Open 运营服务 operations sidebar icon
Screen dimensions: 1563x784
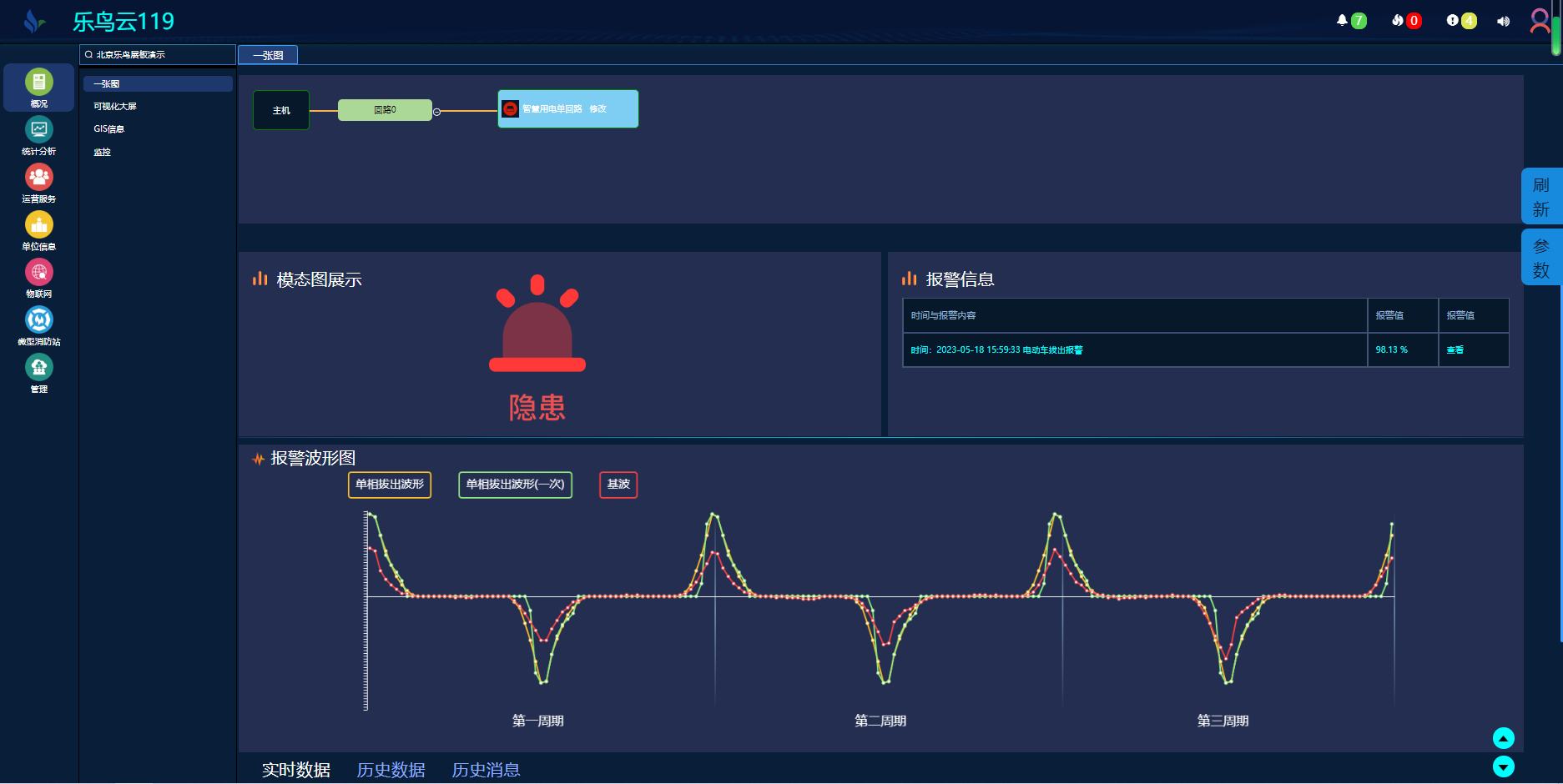point(39,178)
